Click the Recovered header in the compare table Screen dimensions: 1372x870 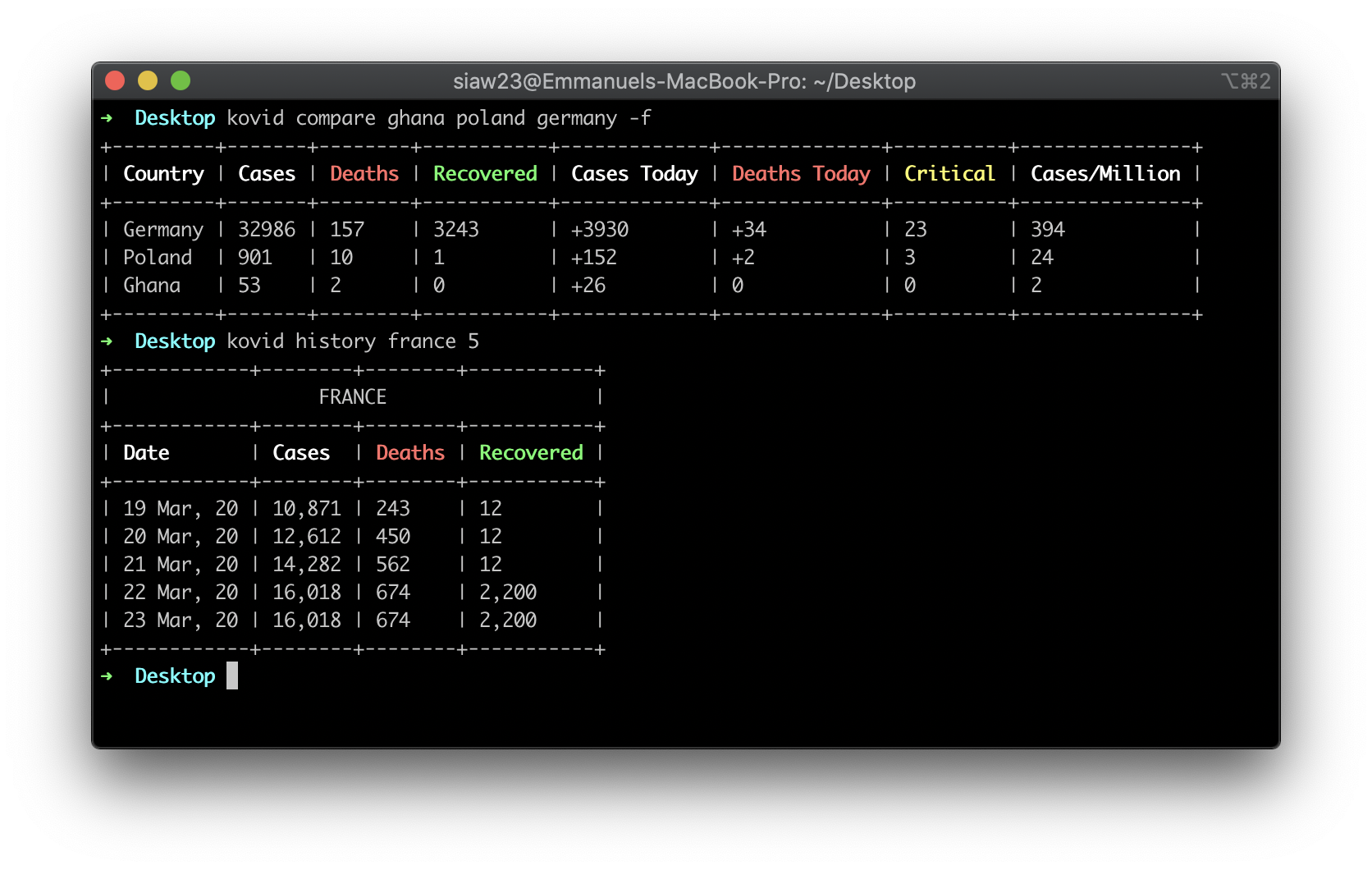pyautogui.click(x=485, y=174)
